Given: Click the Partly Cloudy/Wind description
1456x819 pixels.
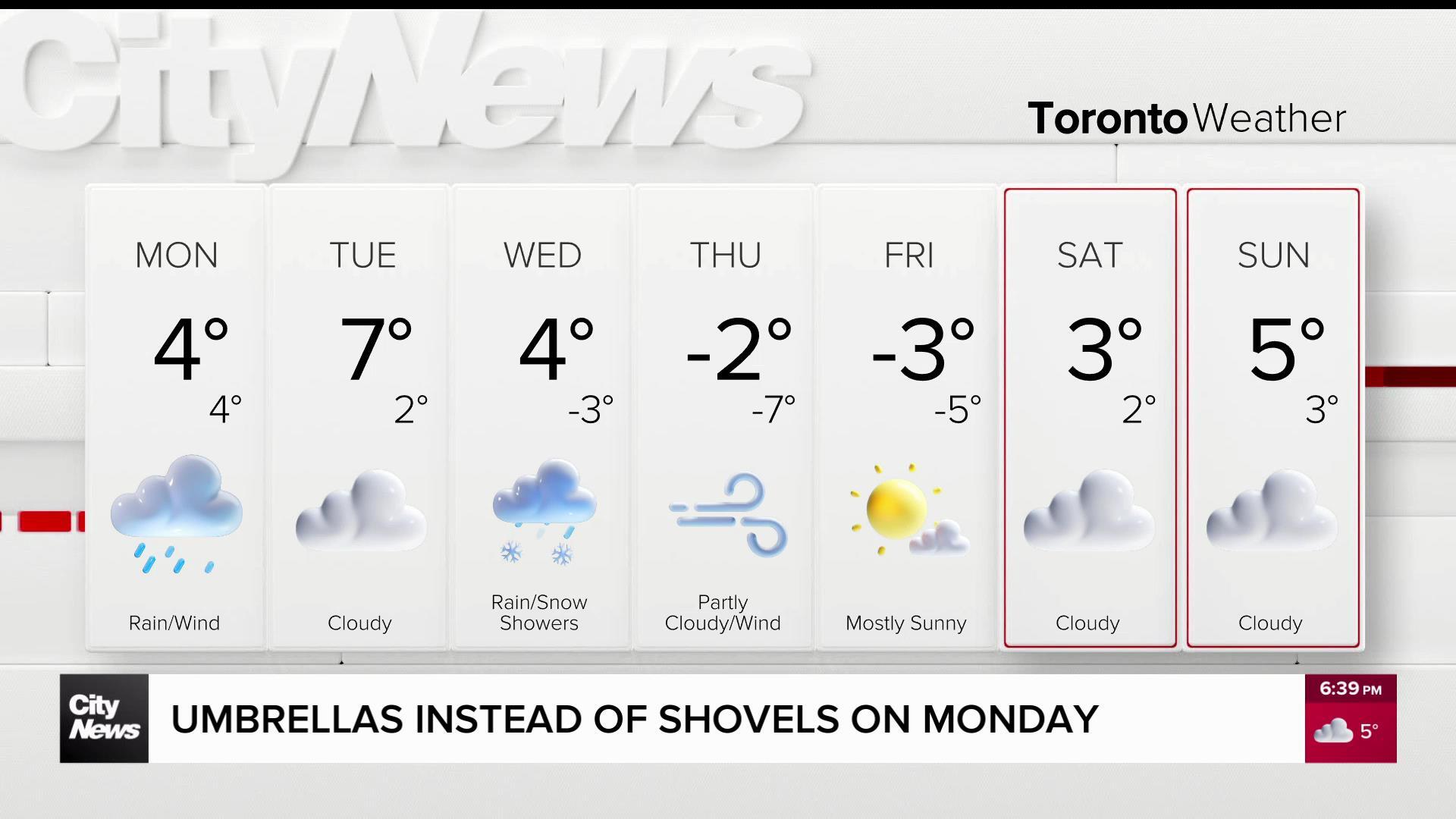Looking at the screenshot, I should 723,613.
